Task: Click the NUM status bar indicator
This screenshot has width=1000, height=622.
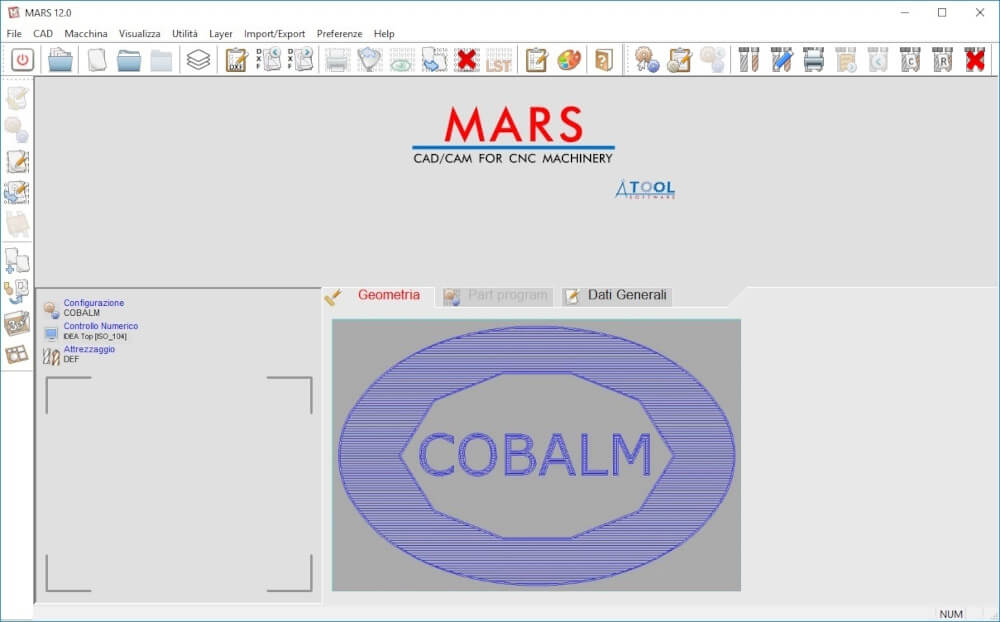Action: 951,614
